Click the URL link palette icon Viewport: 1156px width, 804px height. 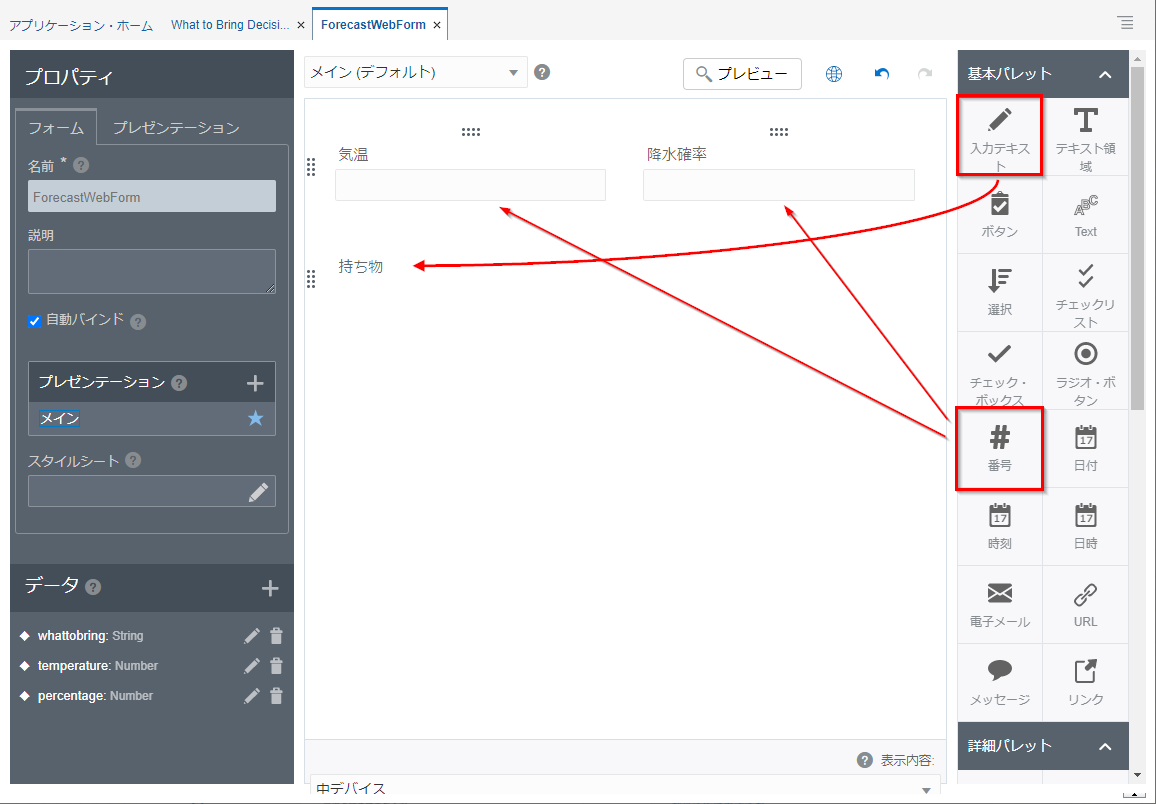tap(1085, 604)
